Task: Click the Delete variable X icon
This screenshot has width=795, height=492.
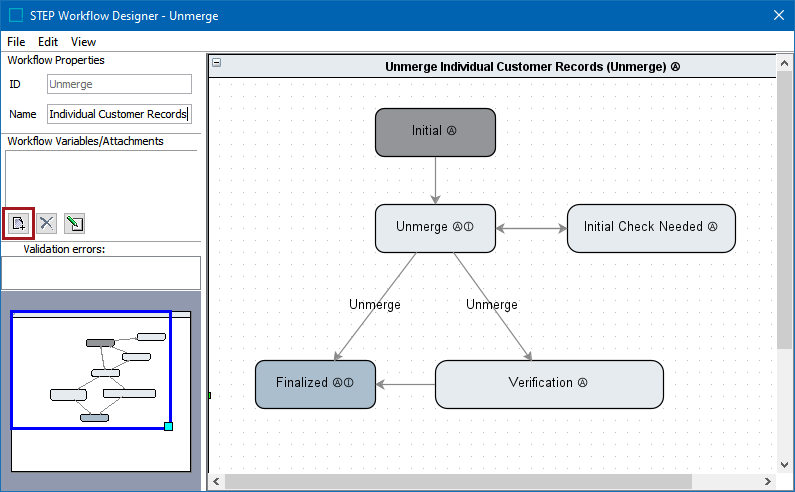Action: [47, 223]
